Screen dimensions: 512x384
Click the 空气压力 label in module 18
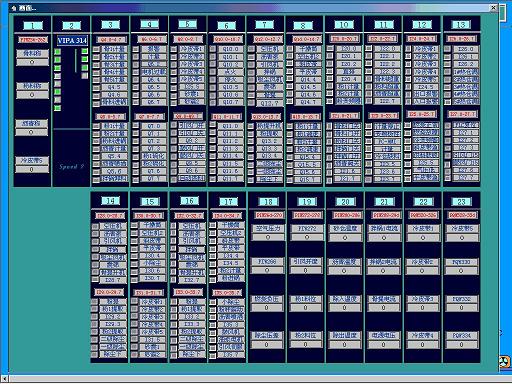click(268, 229)
